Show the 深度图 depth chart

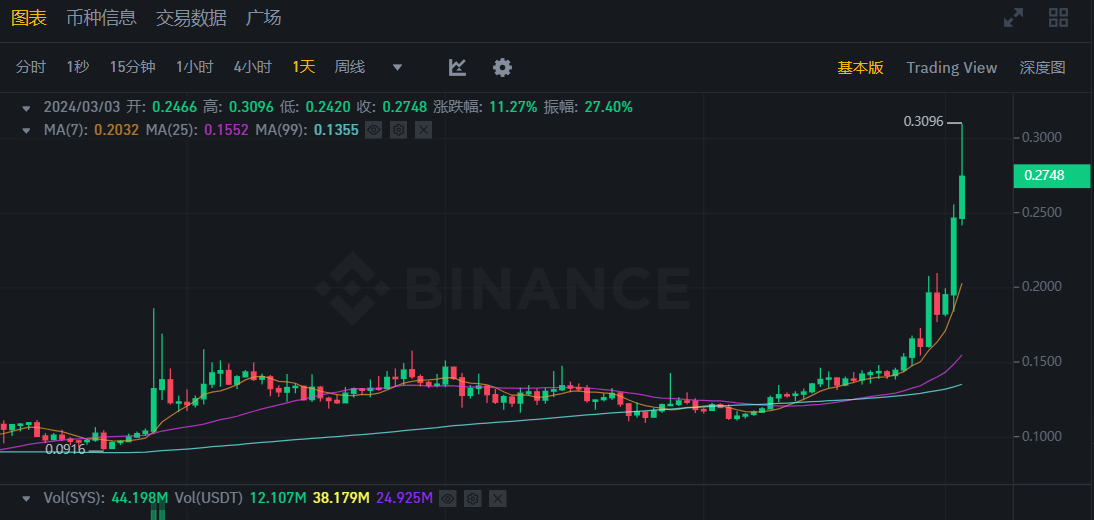[1042, 67]
